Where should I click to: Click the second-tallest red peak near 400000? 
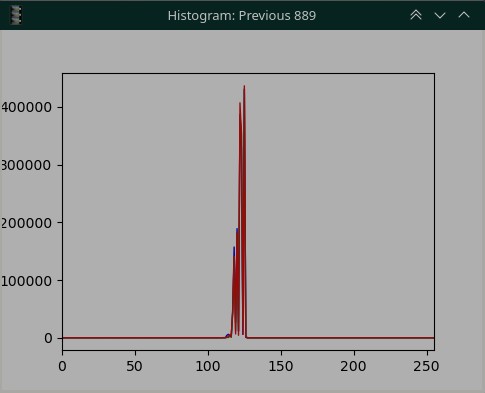click(x=240, y=103)
